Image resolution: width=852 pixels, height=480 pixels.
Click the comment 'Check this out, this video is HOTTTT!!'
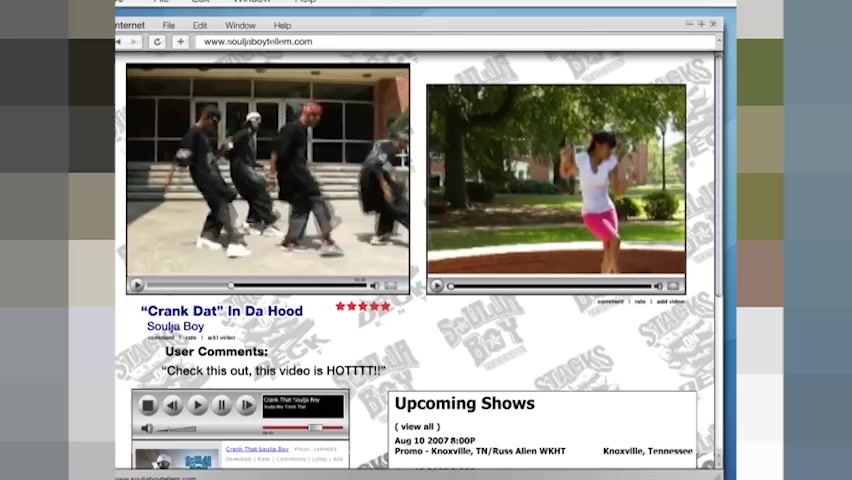point(273,371)
